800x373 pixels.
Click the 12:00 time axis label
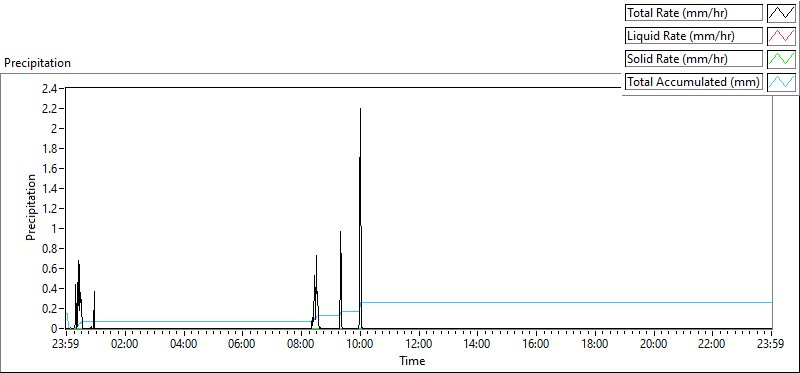(419, 343)
